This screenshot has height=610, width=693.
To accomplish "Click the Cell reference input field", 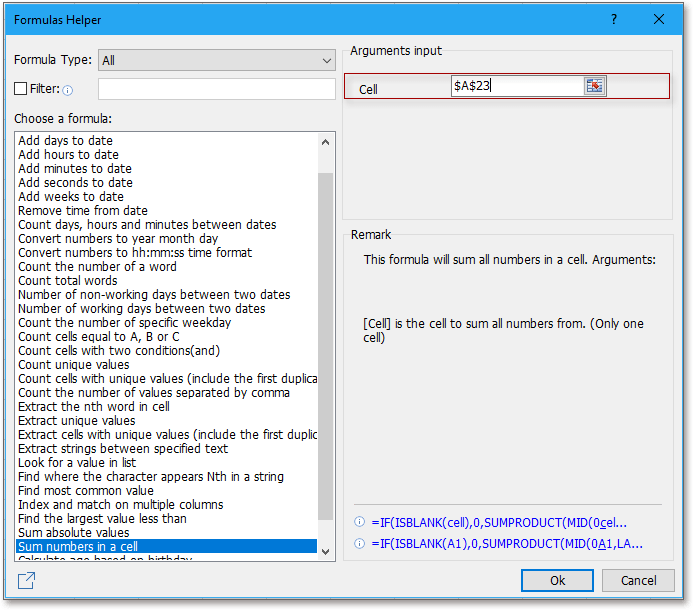I will 517,86.
